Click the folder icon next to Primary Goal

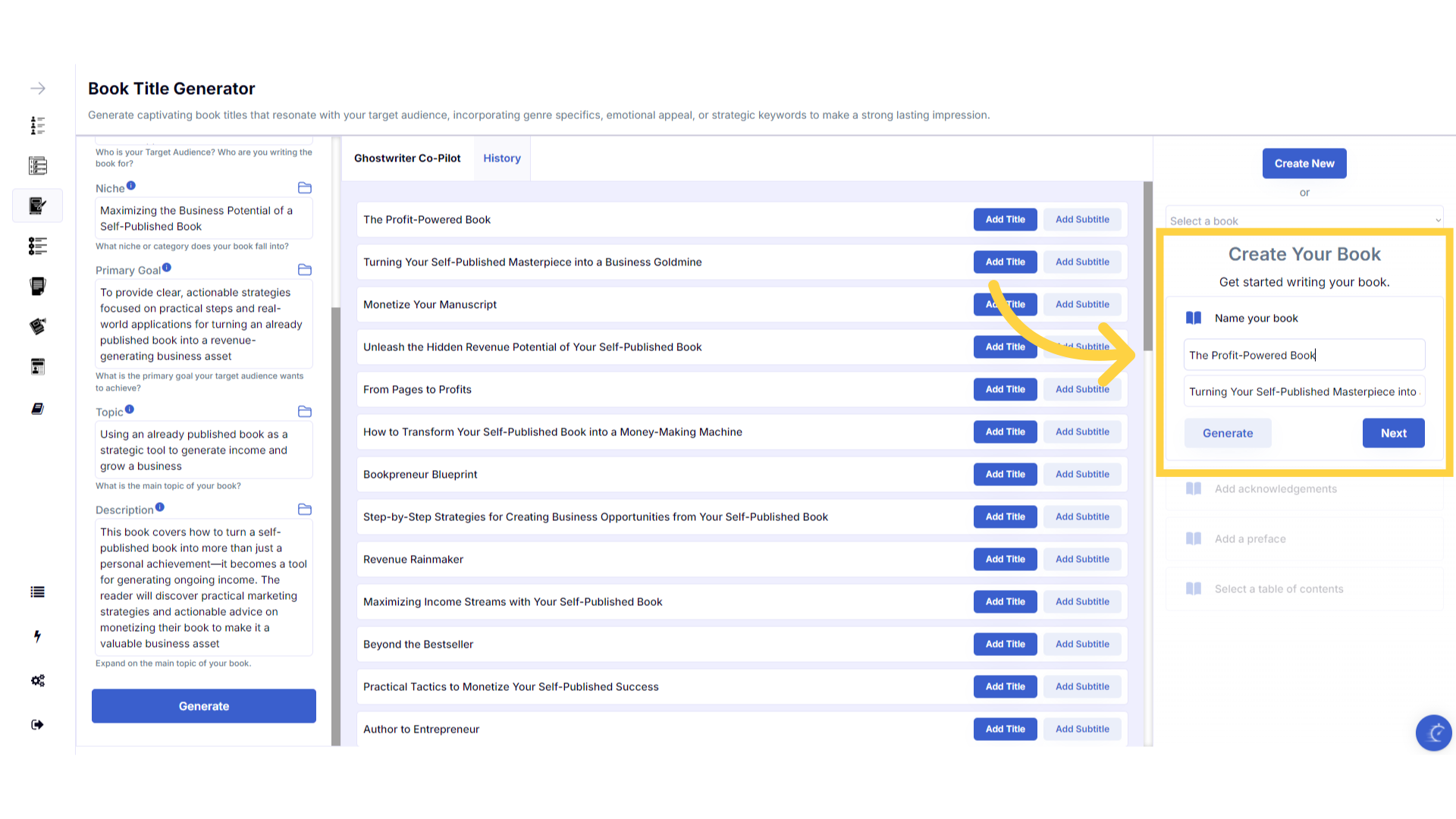[305, 270]
